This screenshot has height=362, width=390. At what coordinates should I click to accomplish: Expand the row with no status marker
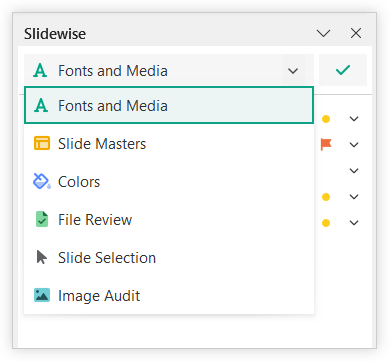pyautogui.click(x=354, y=171)
